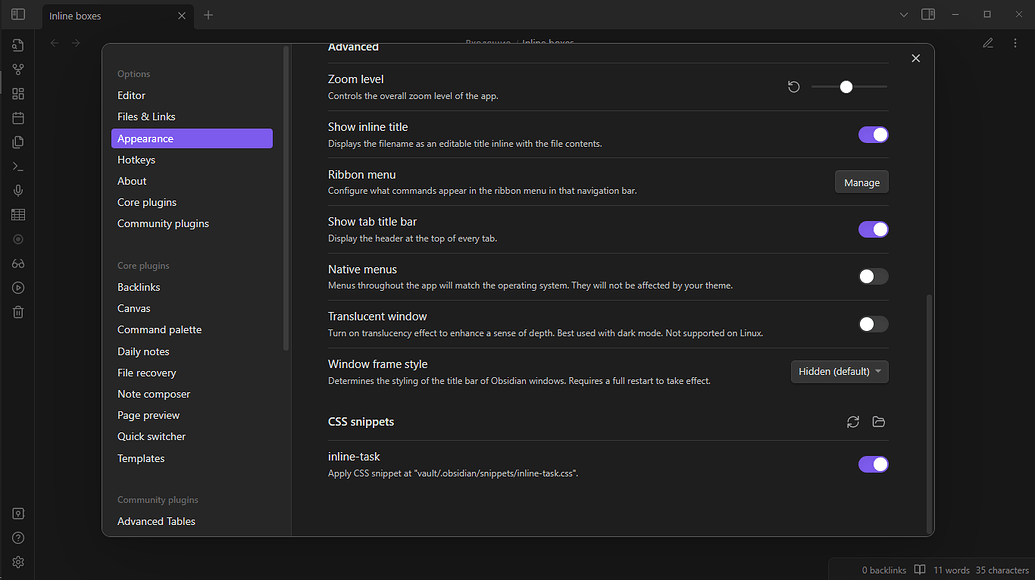Open today's daily note via calendar icon
1035x580 pixels.
click(17, 117)
